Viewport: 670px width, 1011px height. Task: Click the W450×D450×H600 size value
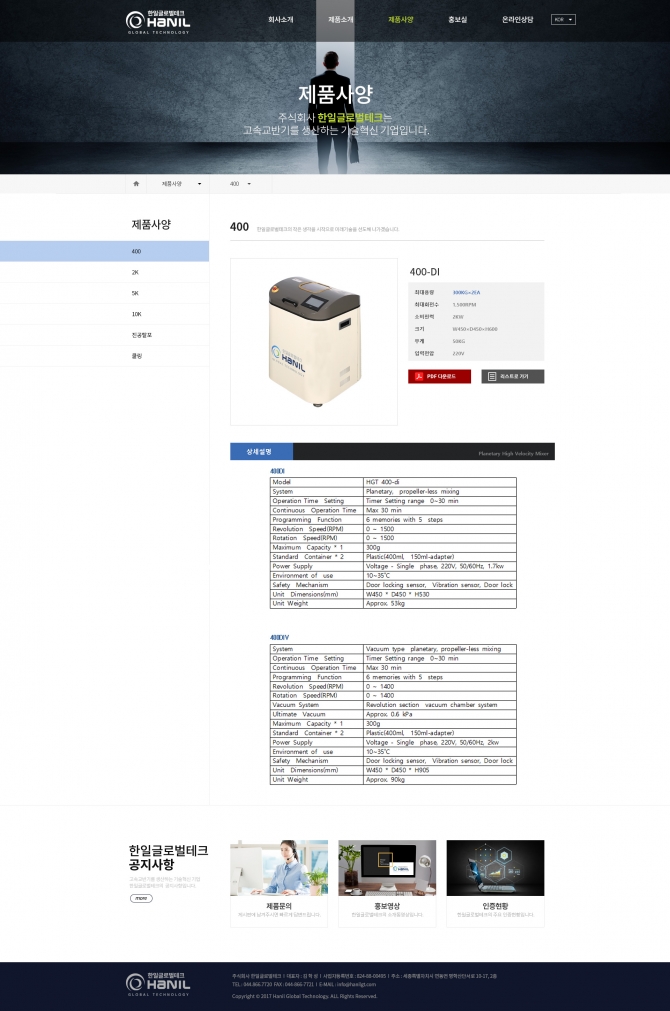coord(475,329)
